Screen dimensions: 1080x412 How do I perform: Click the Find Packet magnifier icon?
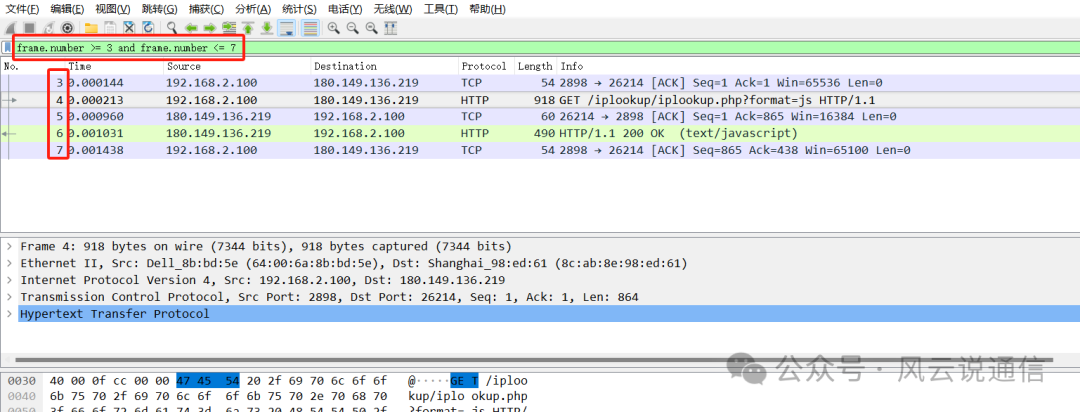(x=172, y=28)
